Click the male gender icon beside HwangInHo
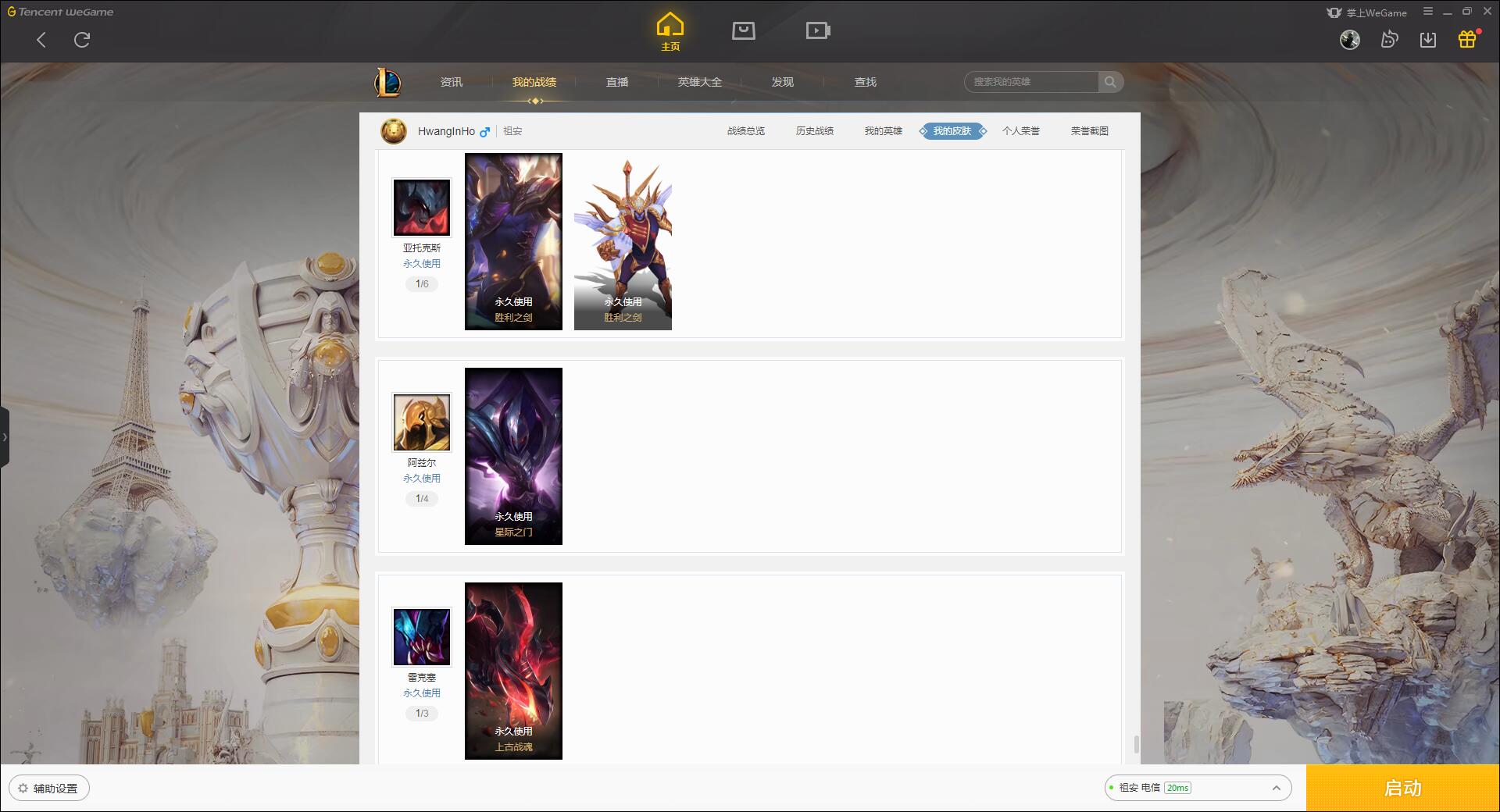Screen dimensions: 1500x812 point(485,132)
